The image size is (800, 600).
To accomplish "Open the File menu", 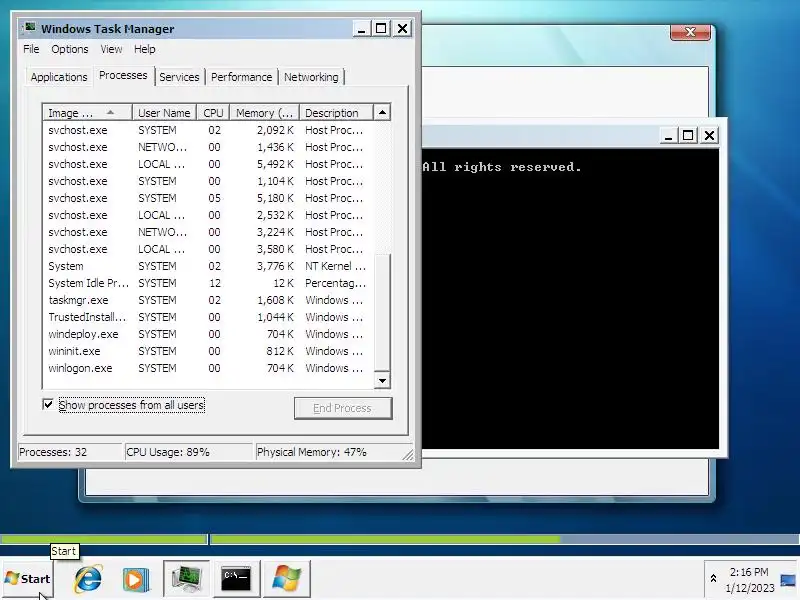I will [x=31, y=49].
